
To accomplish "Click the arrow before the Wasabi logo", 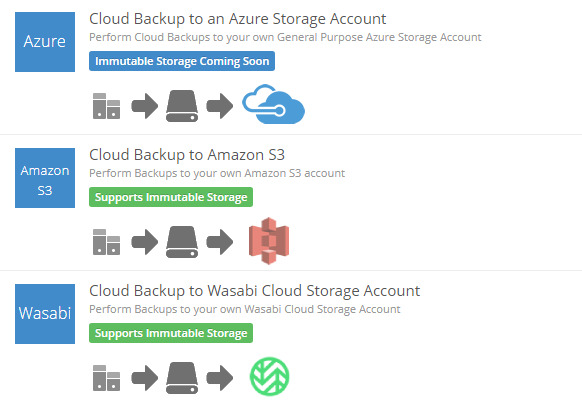I will pyautogui.click(x=220, y=378).
